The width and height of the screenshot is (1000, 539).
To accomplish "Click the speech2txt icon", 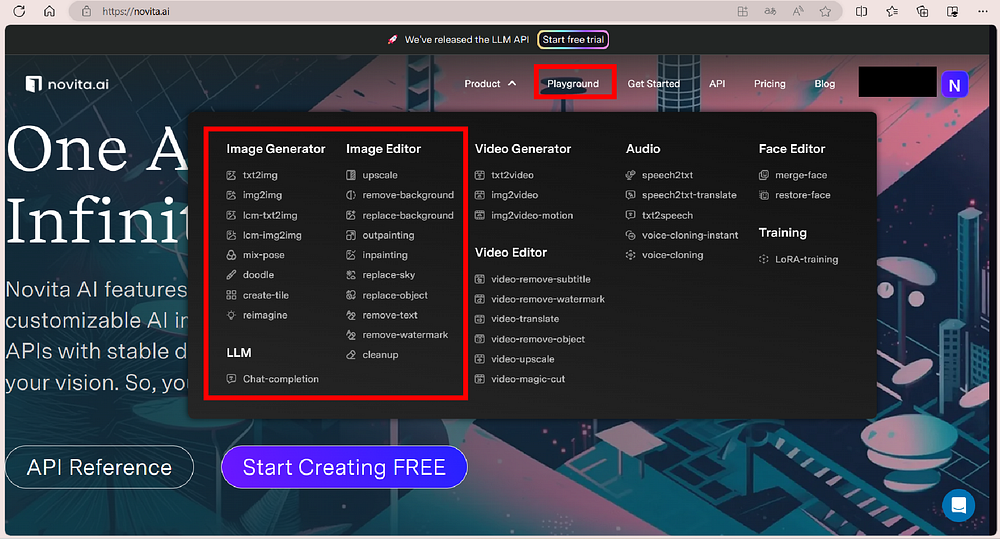I will tap(630, 175).
